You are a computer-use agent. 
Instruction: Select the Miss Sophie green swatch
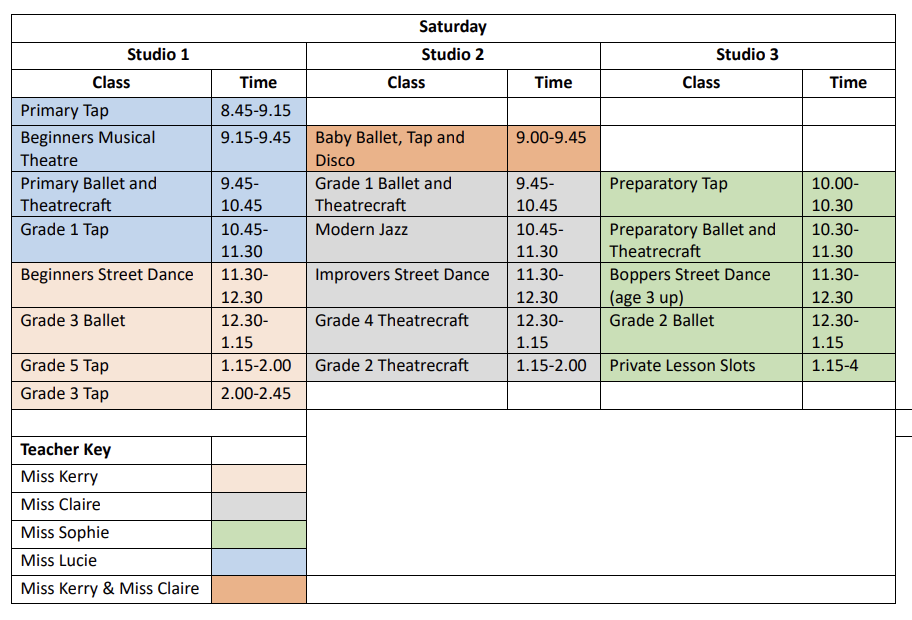pyautogui.click(x=258, y=533)
